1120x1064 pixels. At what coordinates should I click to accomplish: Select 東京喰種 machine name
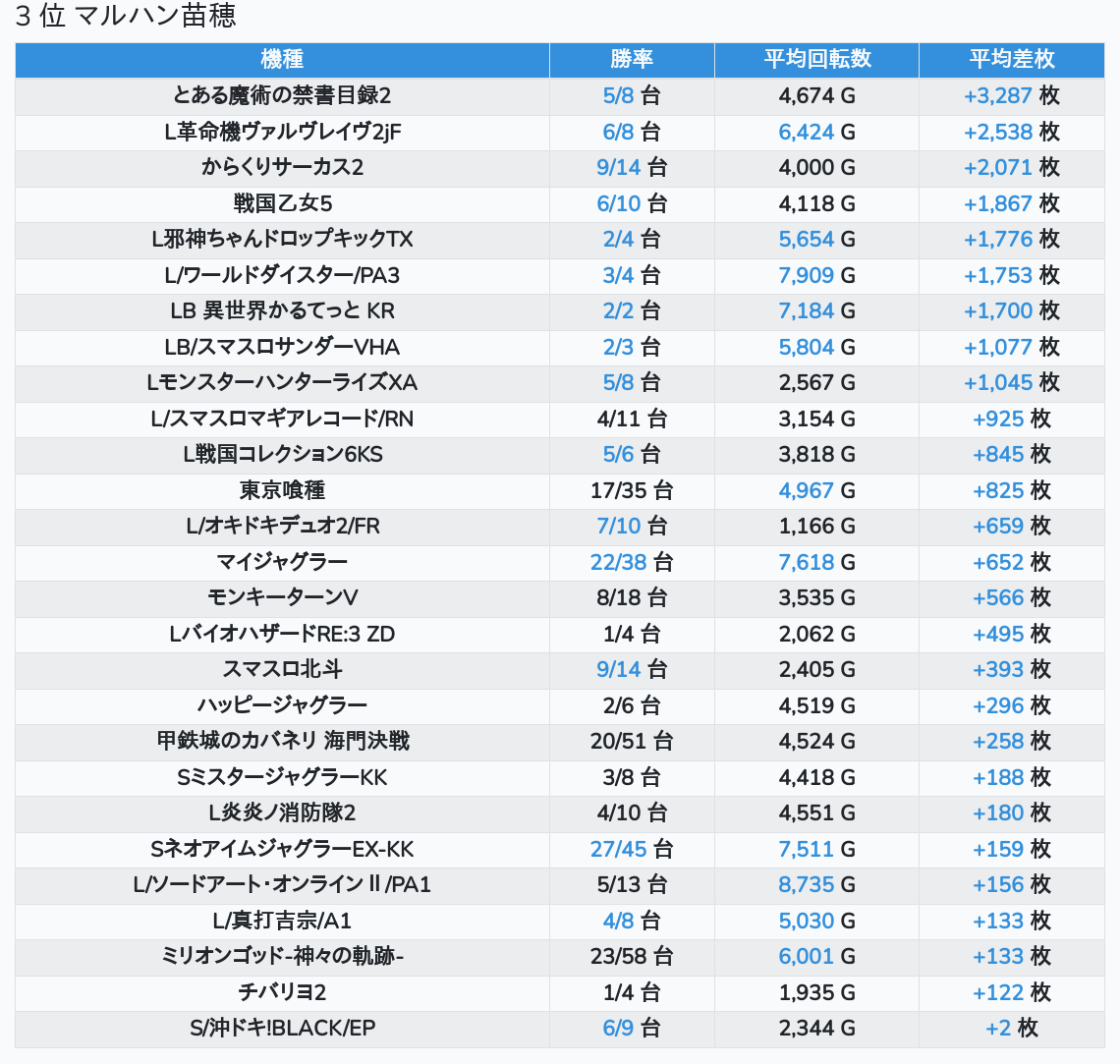tap(282, 490)
